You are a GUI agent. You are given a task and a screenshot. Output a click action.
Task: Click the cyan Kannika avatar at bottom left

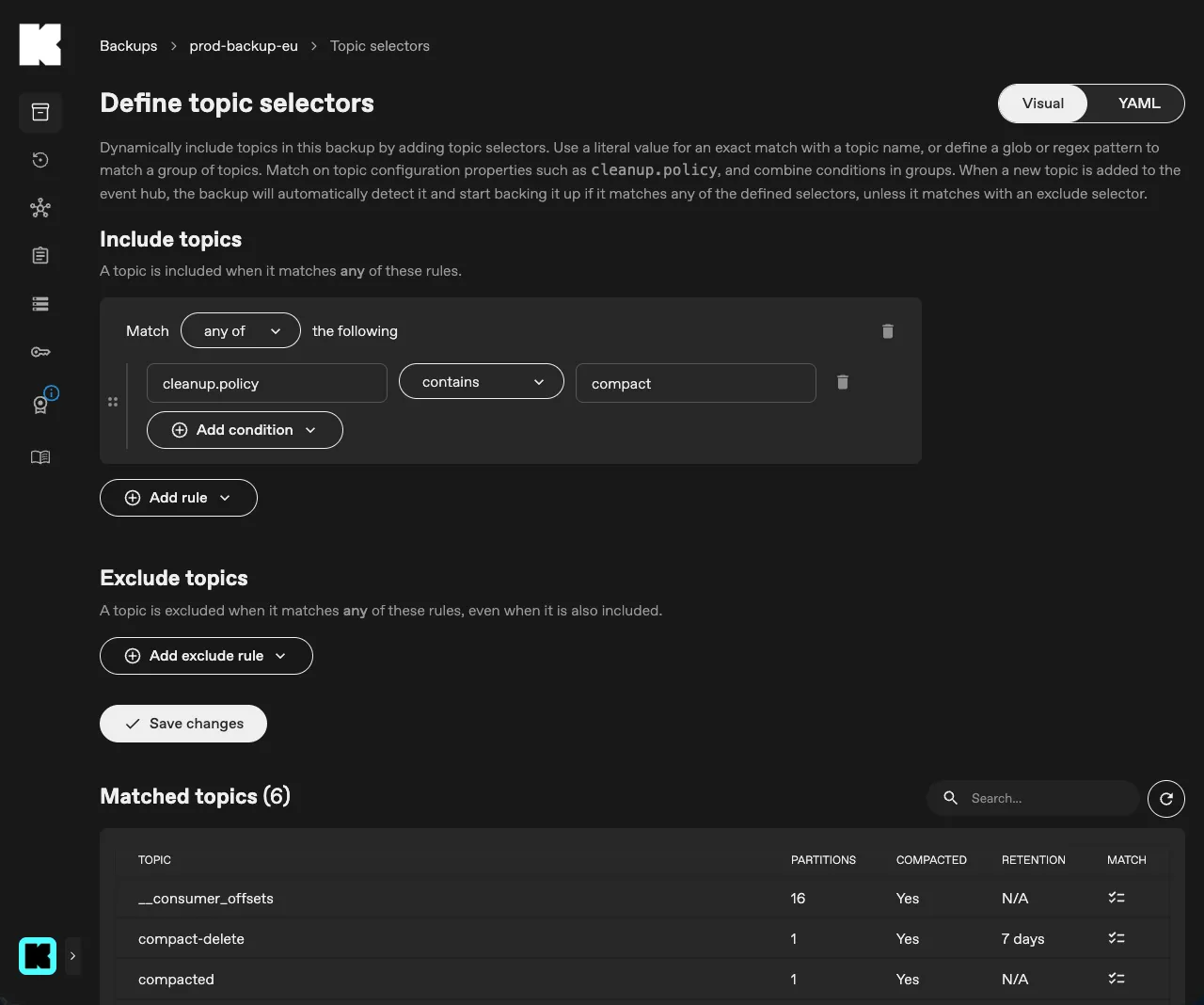(38, 956)
